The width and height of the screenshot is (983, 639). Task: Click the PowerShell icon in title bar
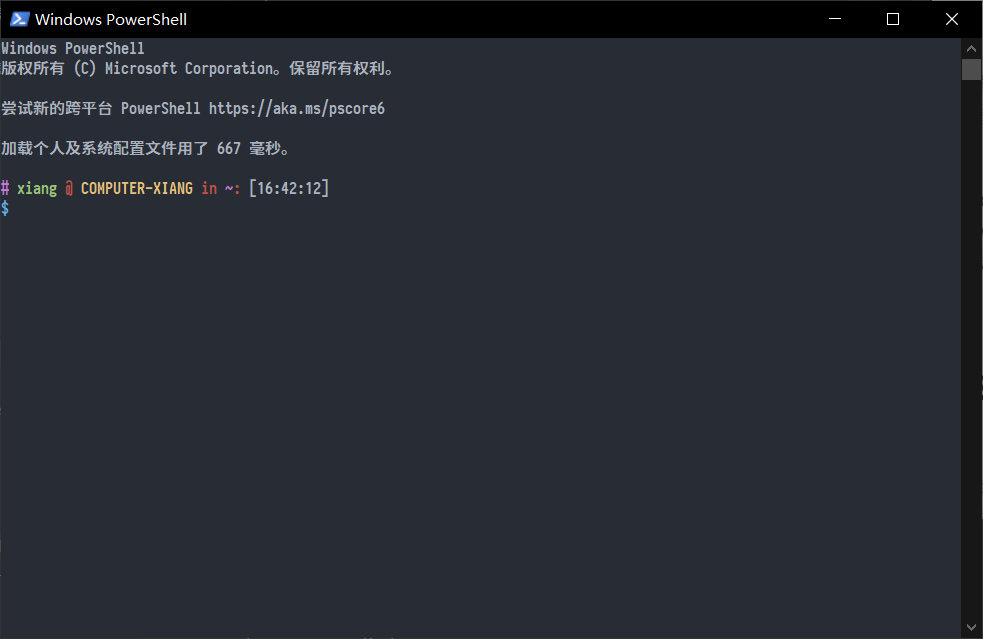point(19,19)
